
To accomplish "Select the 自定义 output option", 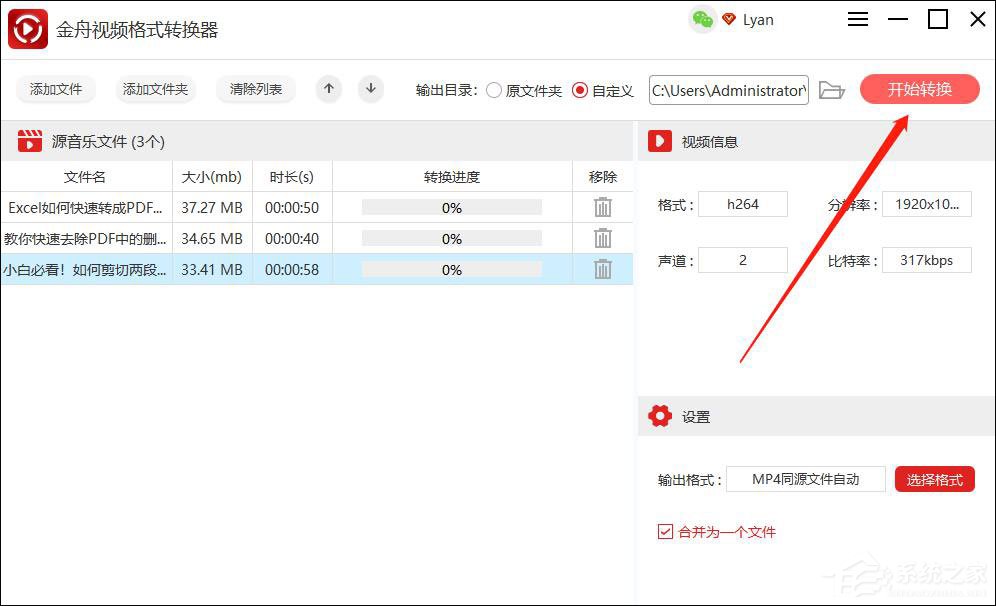I will point(580,89).
